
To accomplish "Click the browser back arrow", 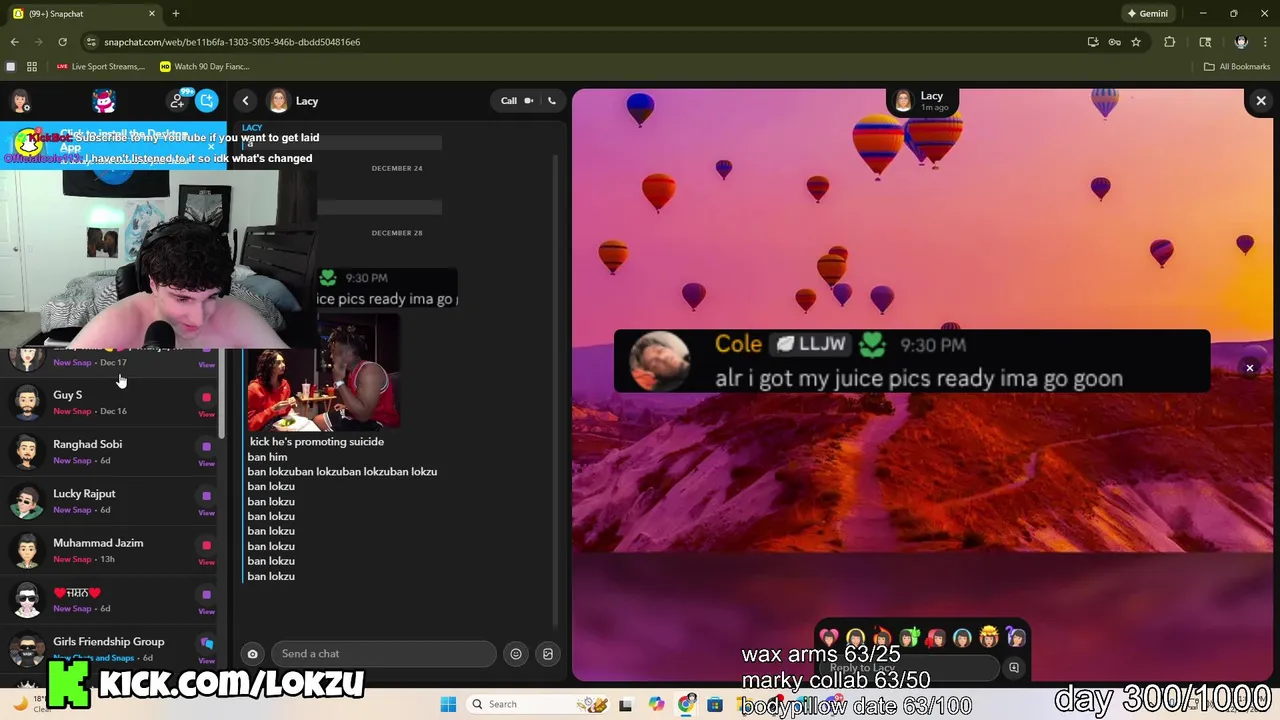I will tap(14, 42).
